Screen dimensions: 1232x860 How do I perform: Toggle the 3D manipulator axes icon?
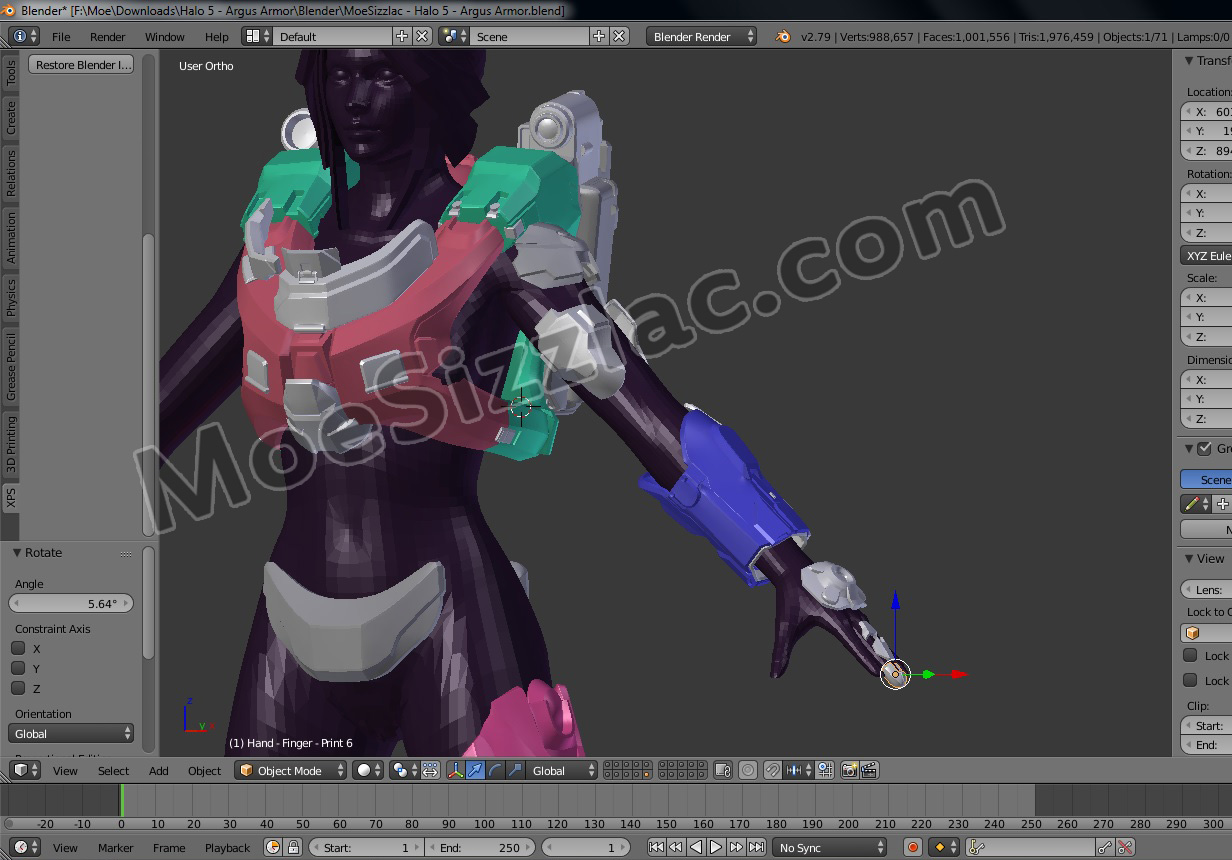(x=455, y=770)
